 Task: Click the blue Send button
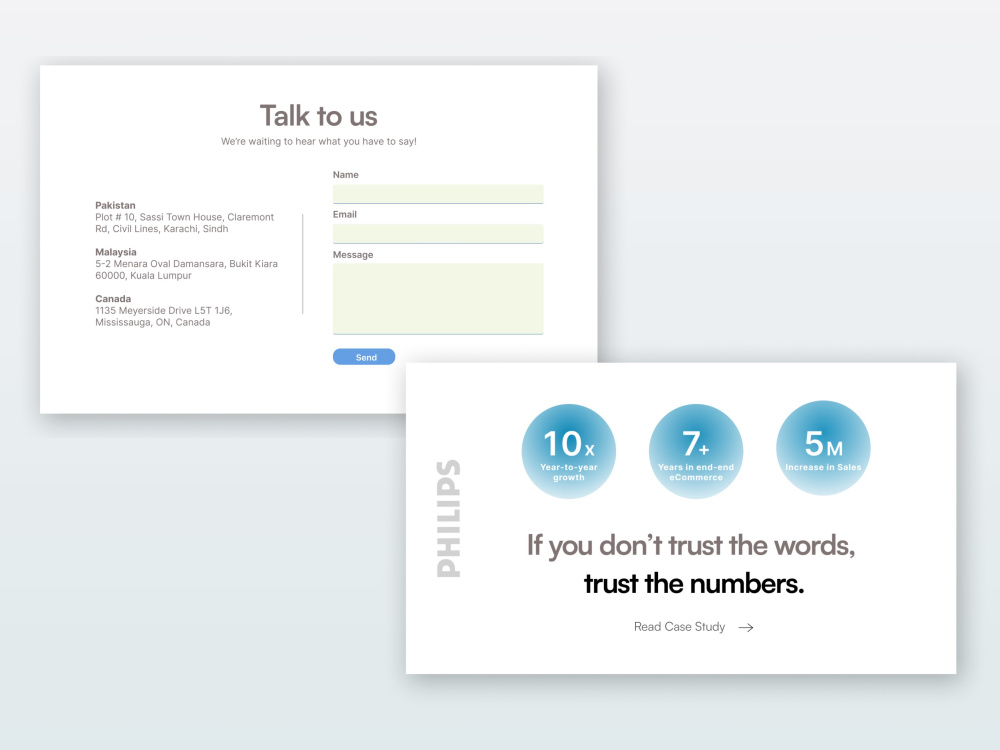[364, 357]
